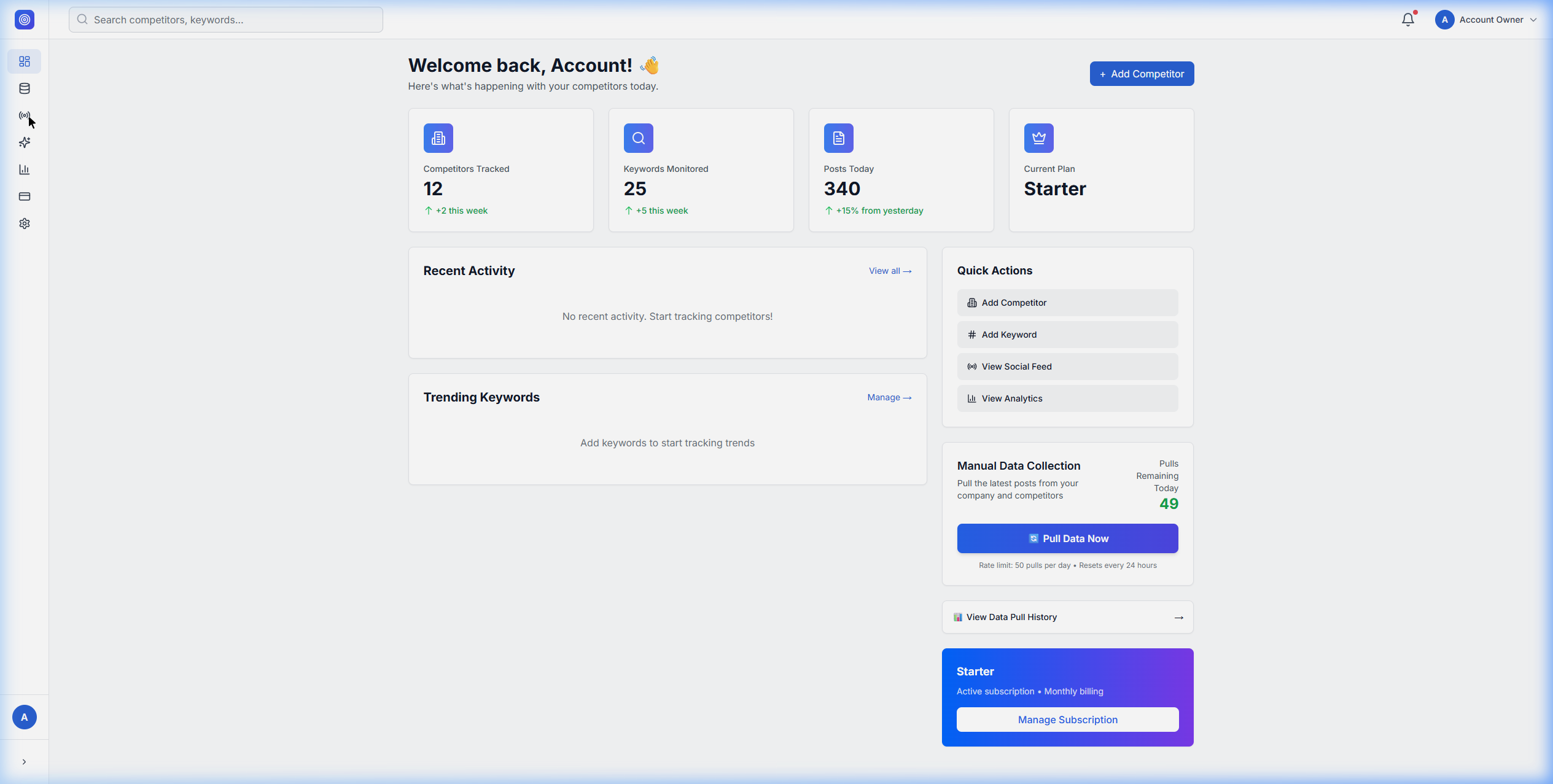Click the Starter plan name in Current Plan card
The image size is (1553, 784).
click(1055, 188)
